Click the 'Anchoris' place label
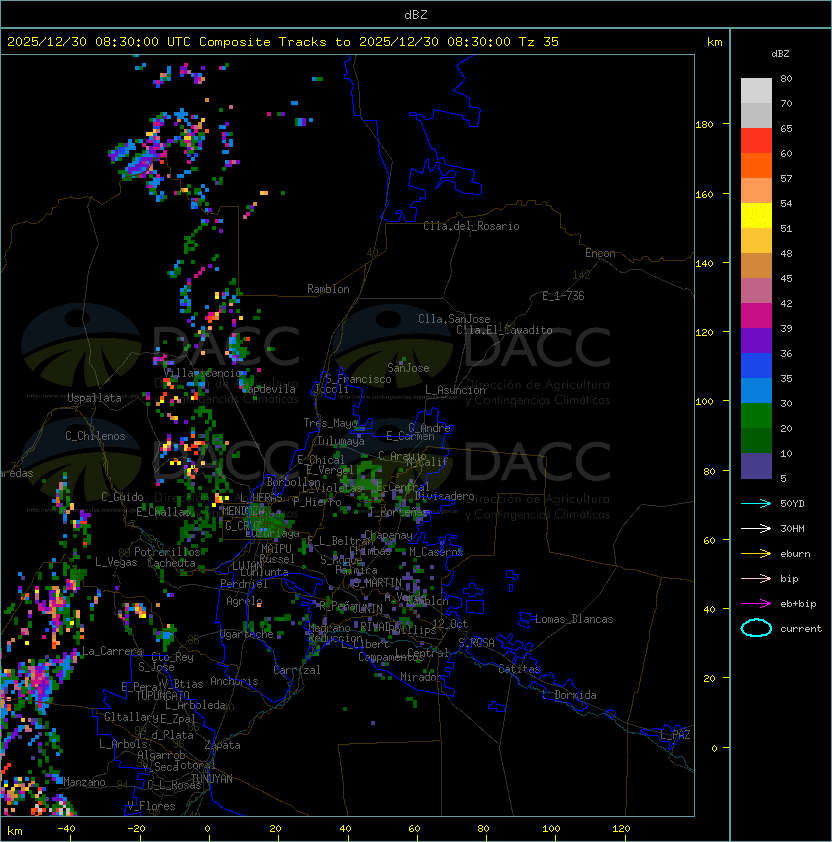 [x=234, y=681]
